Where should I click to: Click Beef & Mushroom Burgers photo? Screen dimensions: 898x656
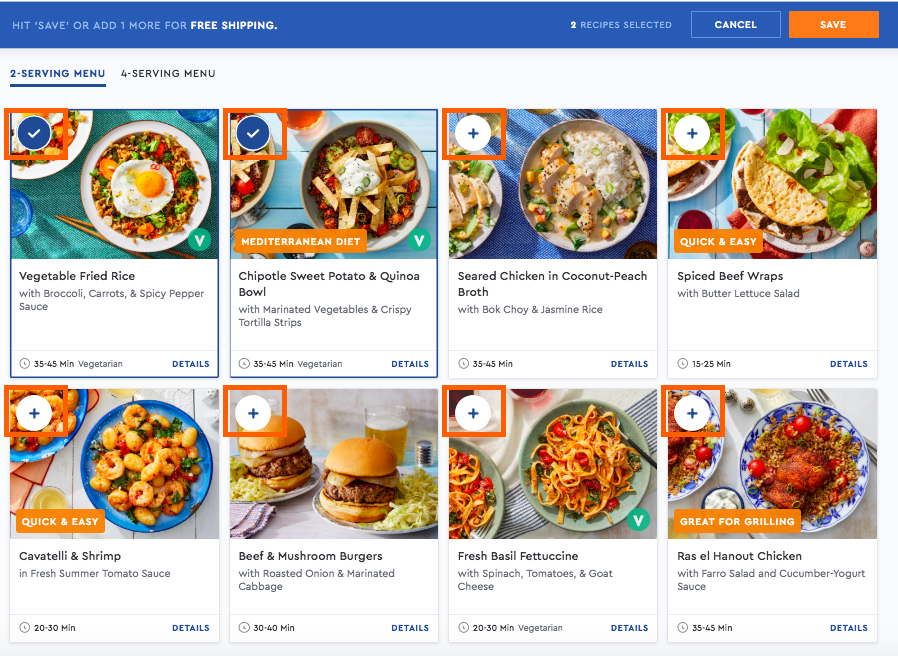coord(334,463)
